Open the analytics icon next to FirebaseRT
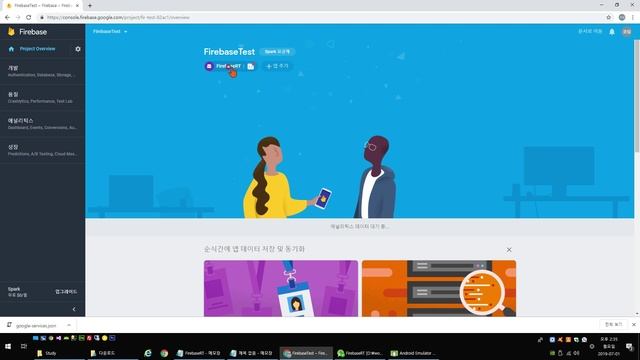Screen dimensions: 640x360 point(251,66)
